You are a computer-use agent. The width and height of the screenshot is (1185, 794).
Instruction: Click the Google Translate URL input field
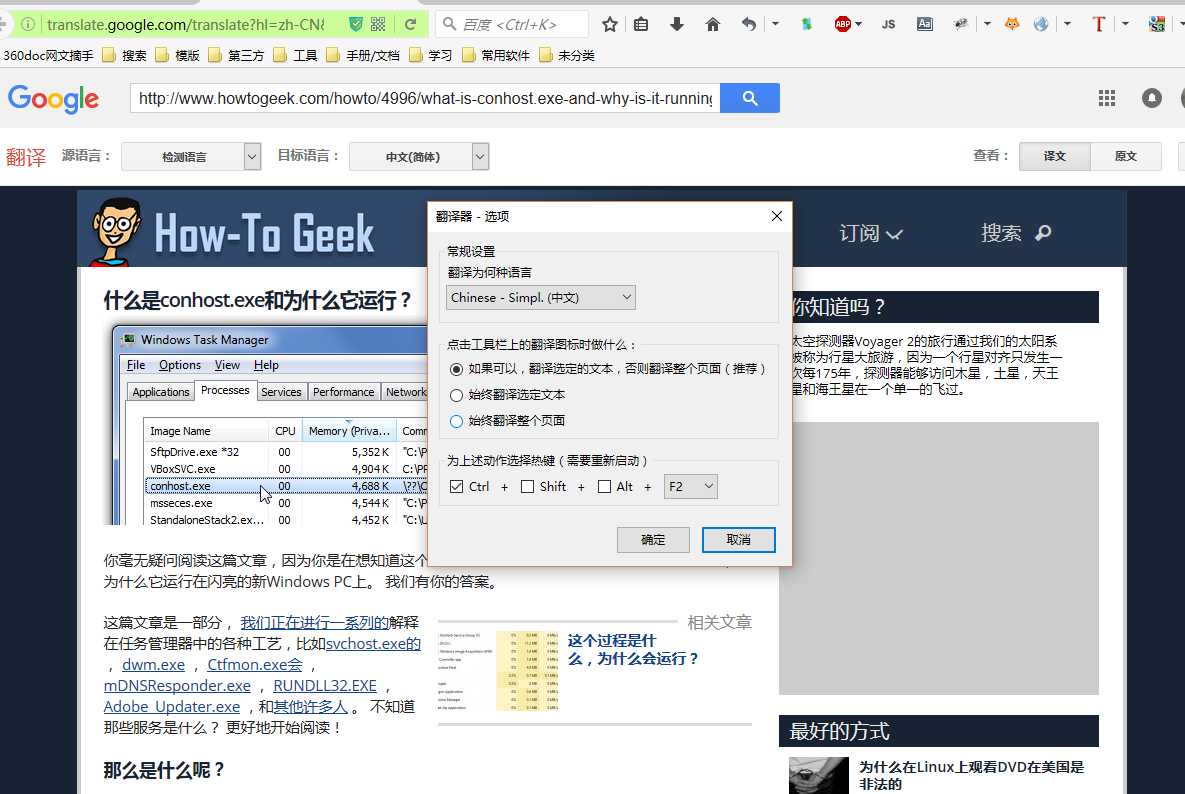pos(425,98)
